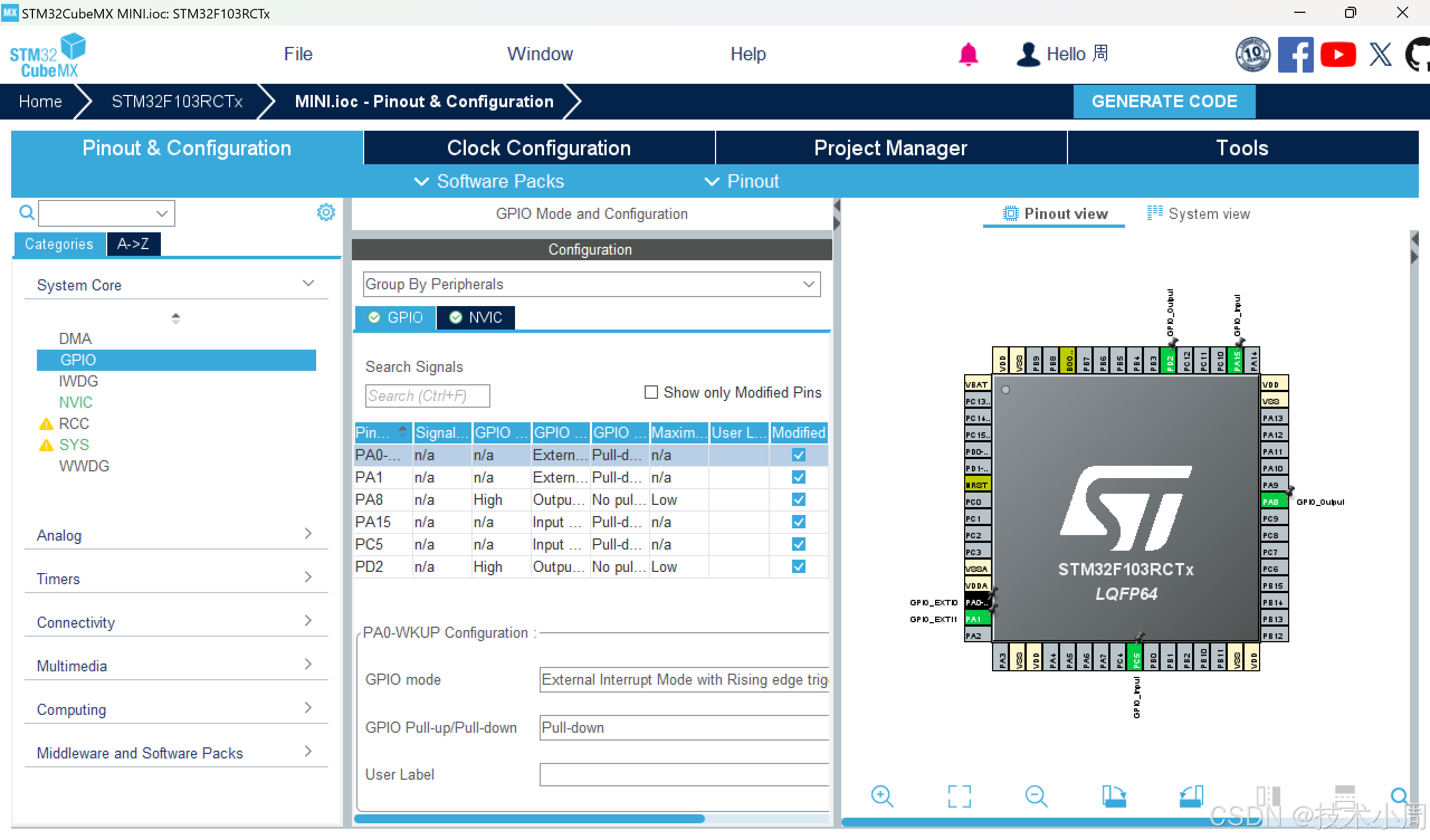Click the zoom in magnifier icon
The width and height of the screenshot is (1430, 840).
882,796
